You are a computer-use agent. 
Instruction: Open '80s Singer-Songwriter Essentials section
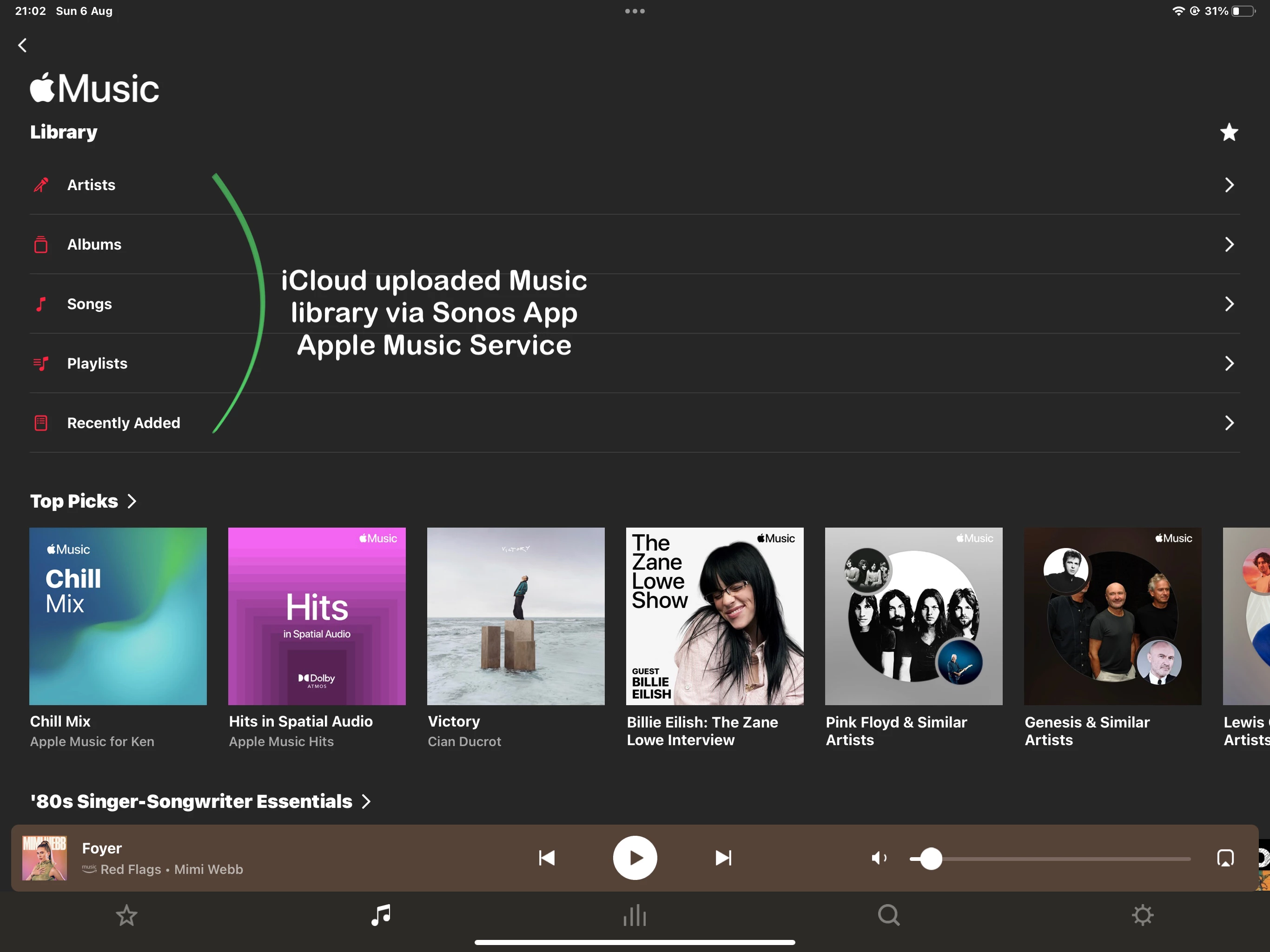[x=200, y=801]
